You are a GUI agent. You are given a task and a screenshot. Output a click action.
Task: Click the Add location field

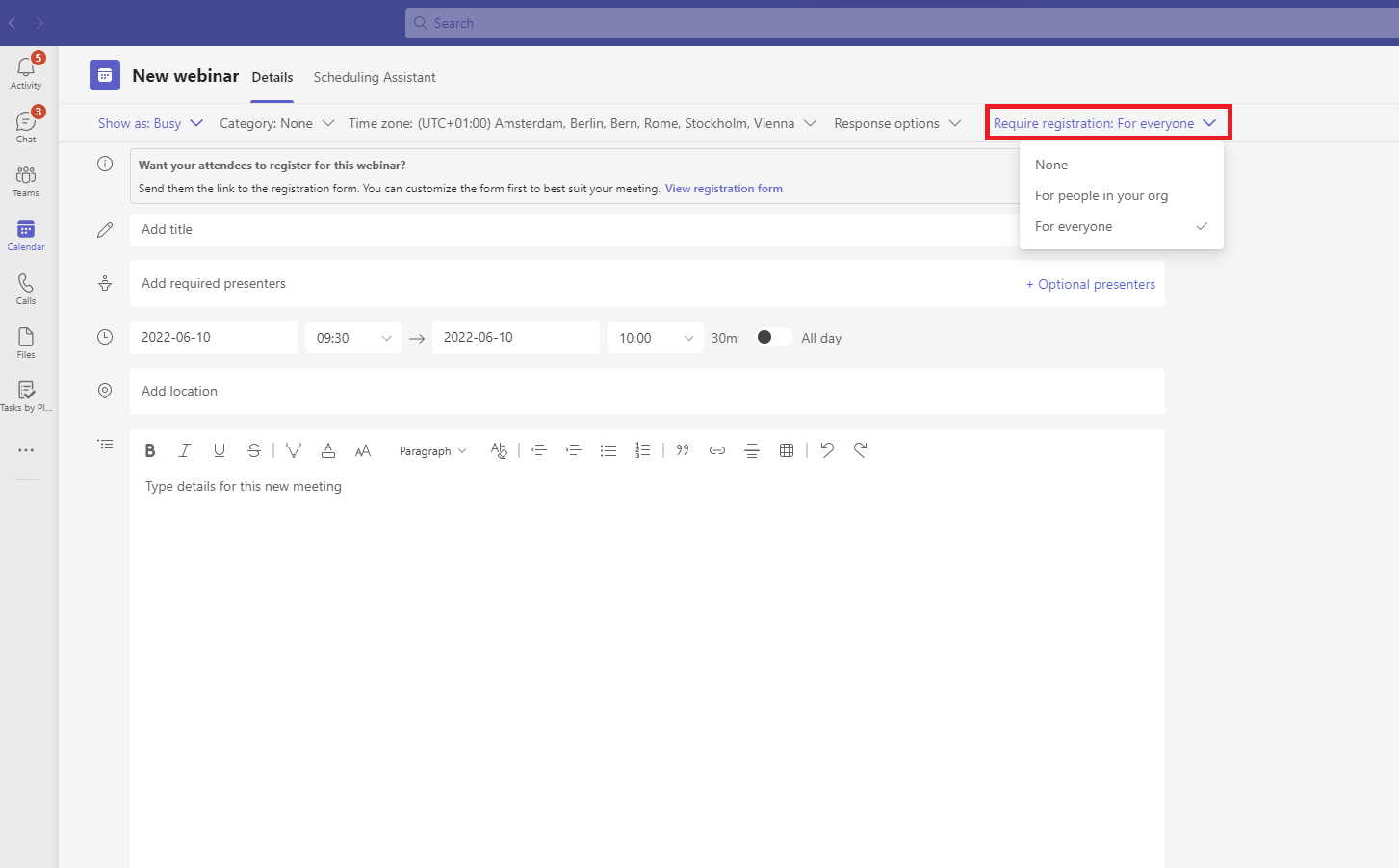pos(647,391)
